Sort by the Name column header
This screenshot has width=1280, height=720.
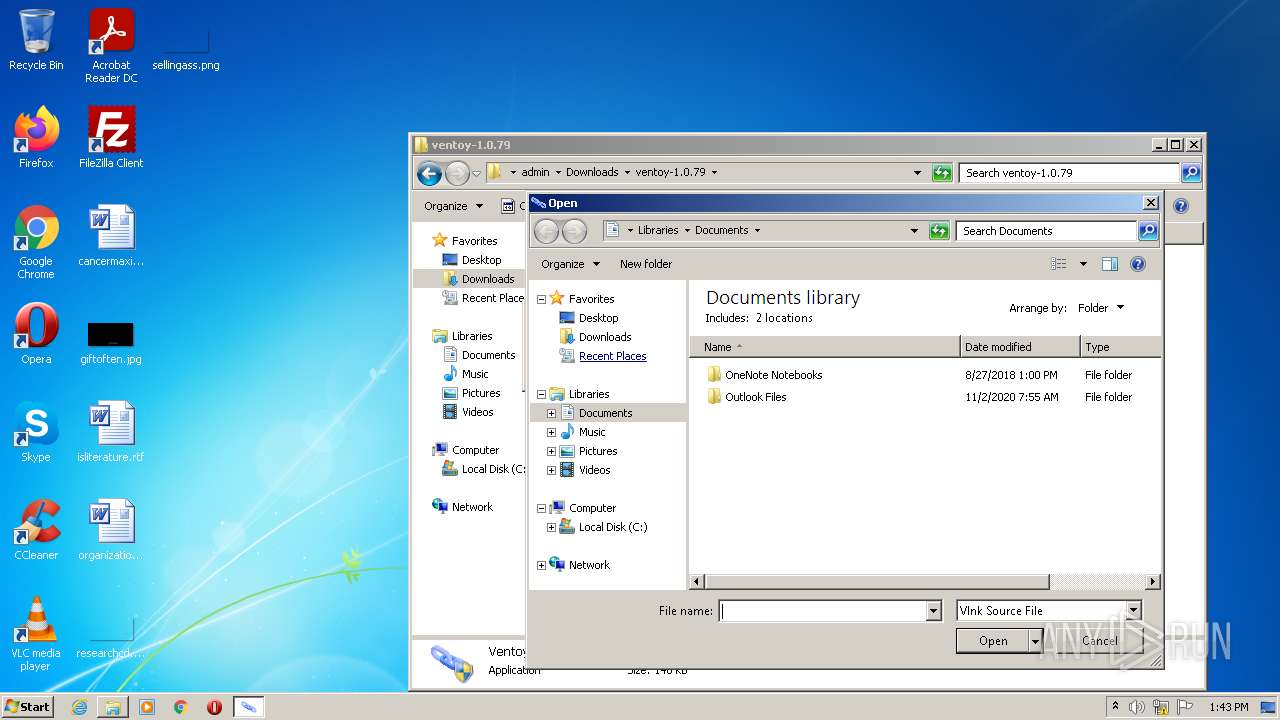(x=824, y=347)
